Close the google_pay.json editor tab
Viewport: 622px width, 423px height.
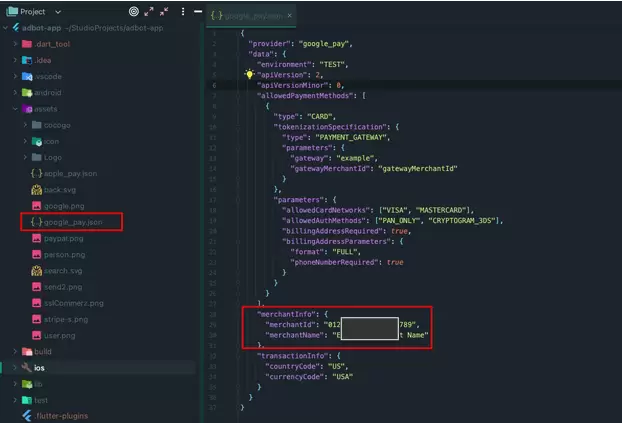(x=290, y=15)
